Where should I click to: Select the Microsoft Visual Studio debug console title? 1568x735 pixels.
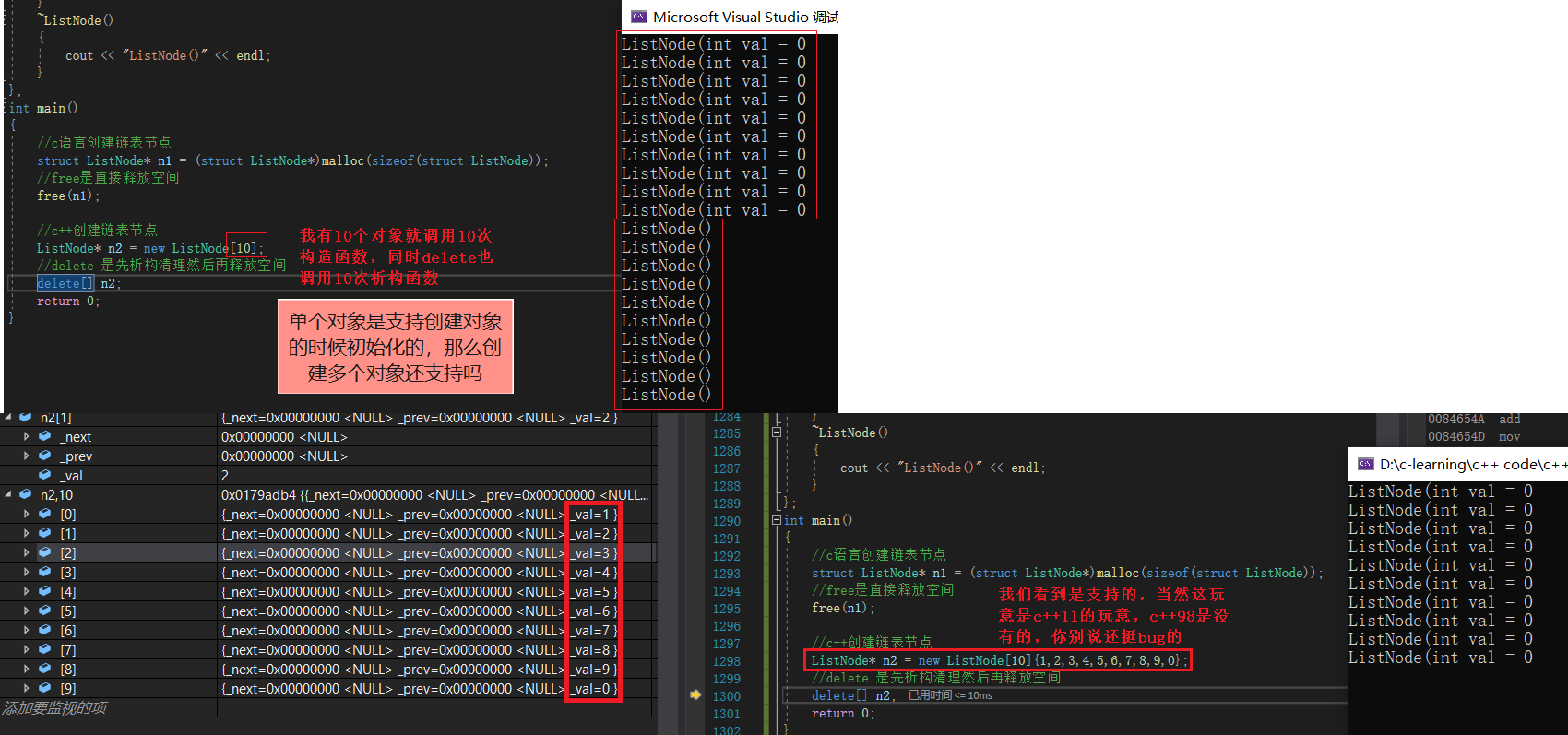pos(745,17)
